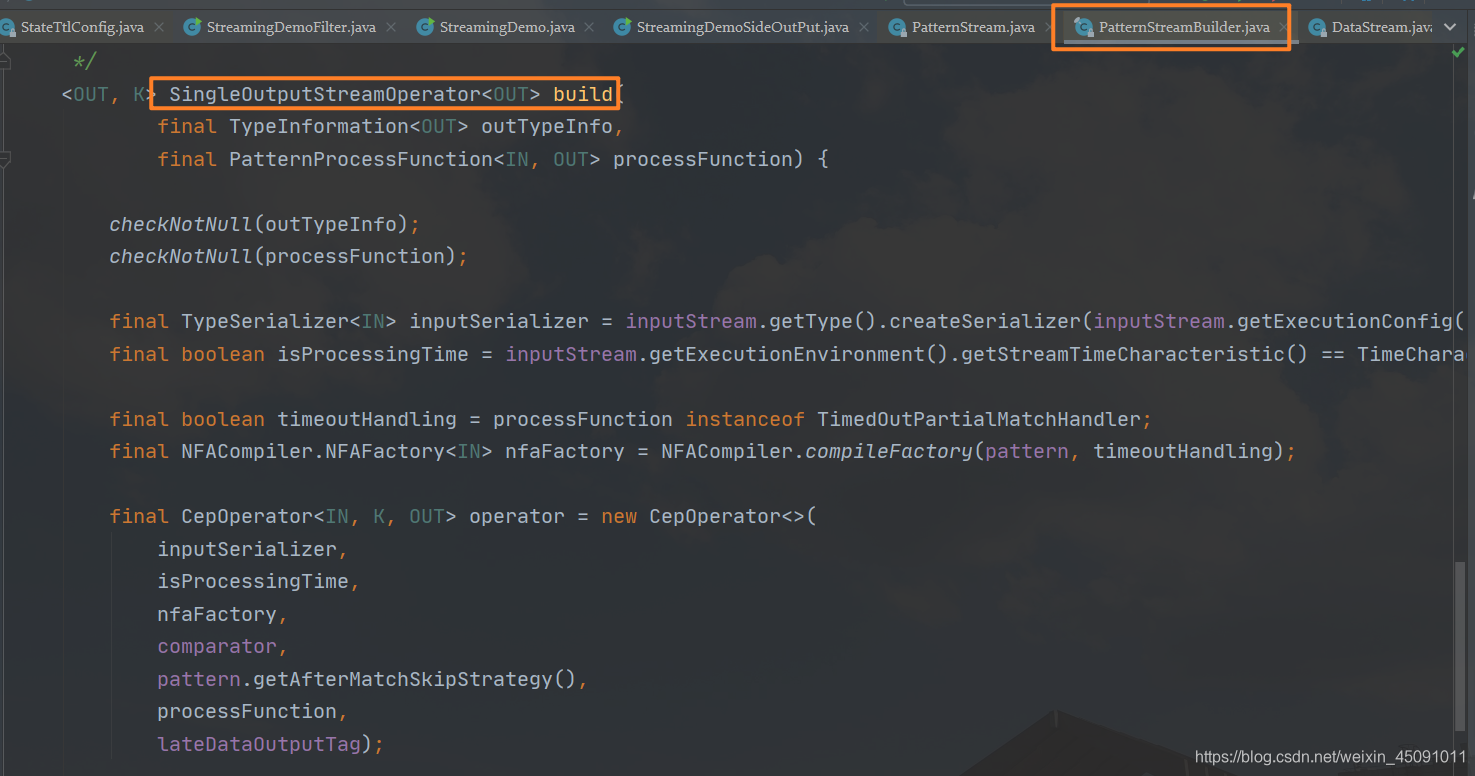Close the StreamingDemoFilter.java tab
The height and width of the screenshot is (776, 1475).
click(390, 28)
